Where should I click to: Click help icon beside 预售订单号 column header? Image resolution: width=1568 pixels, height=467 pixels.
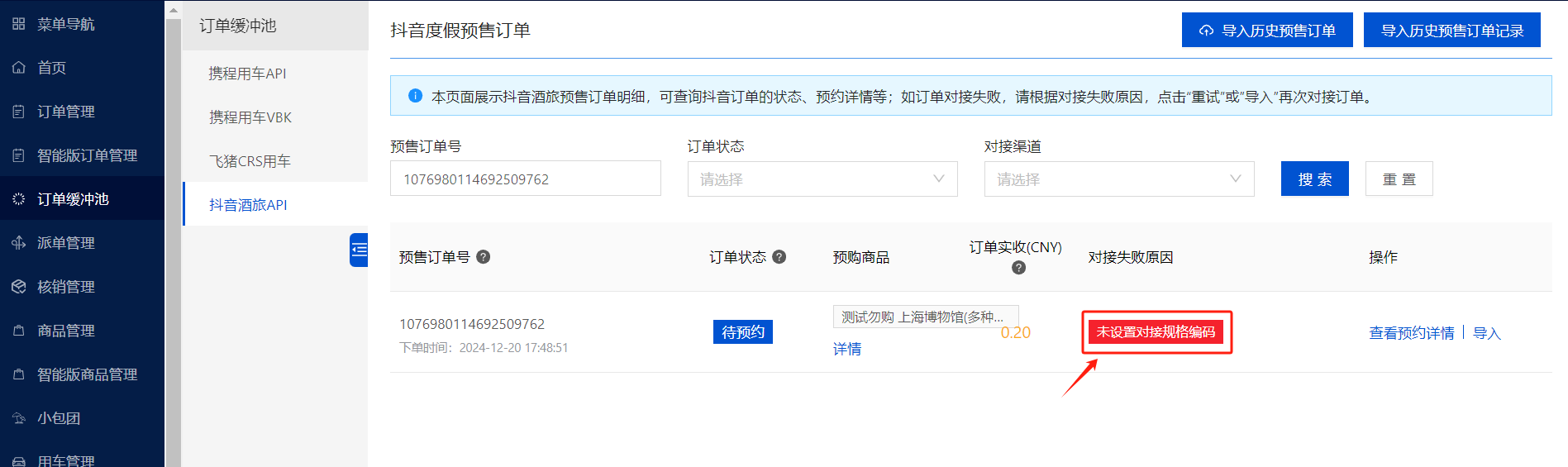[484, 257]
